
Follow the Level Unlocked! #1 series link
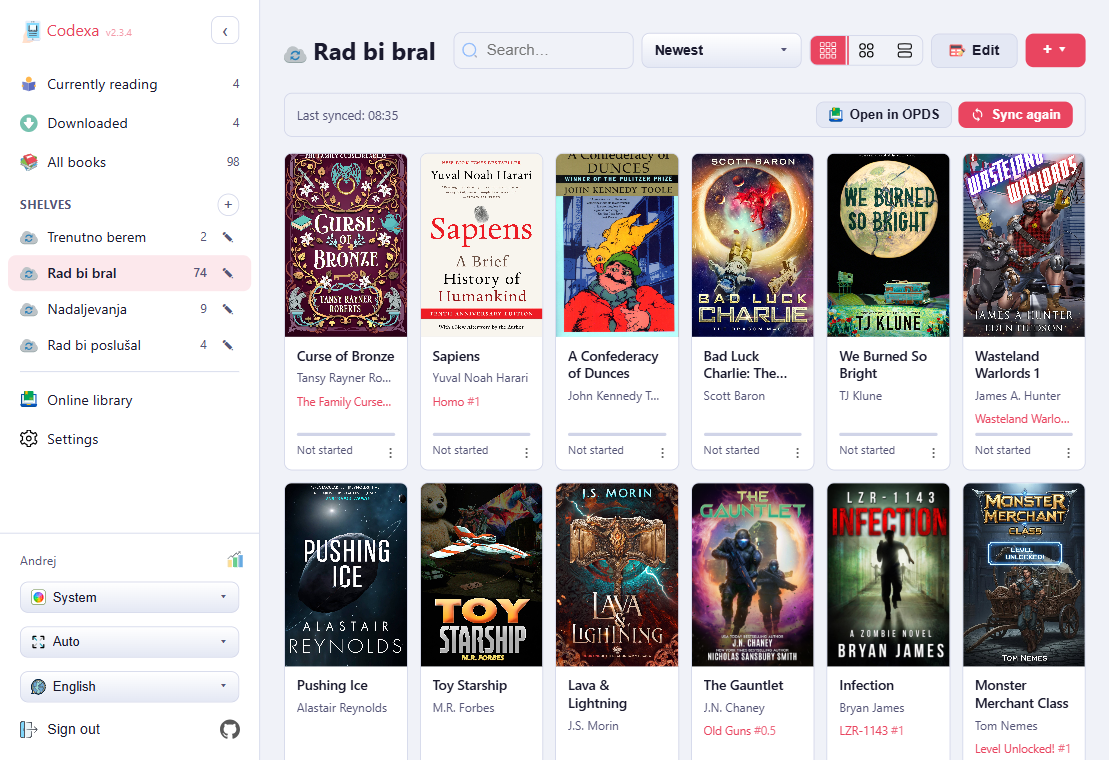[1023, 749]
